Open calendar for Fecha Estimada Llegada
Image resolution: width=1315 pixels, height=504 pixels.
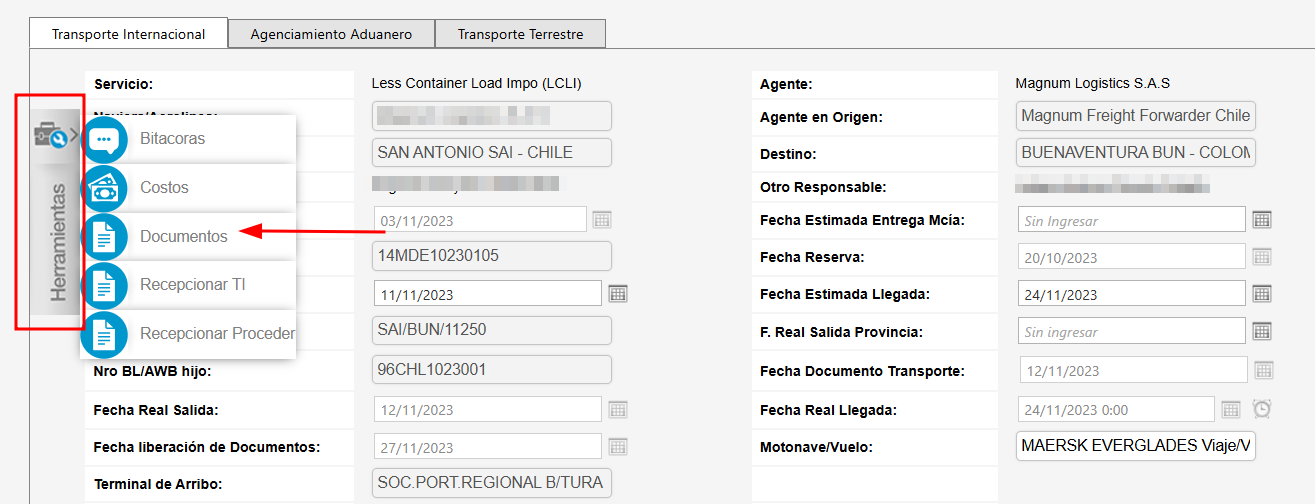[x=1262, y=294]
